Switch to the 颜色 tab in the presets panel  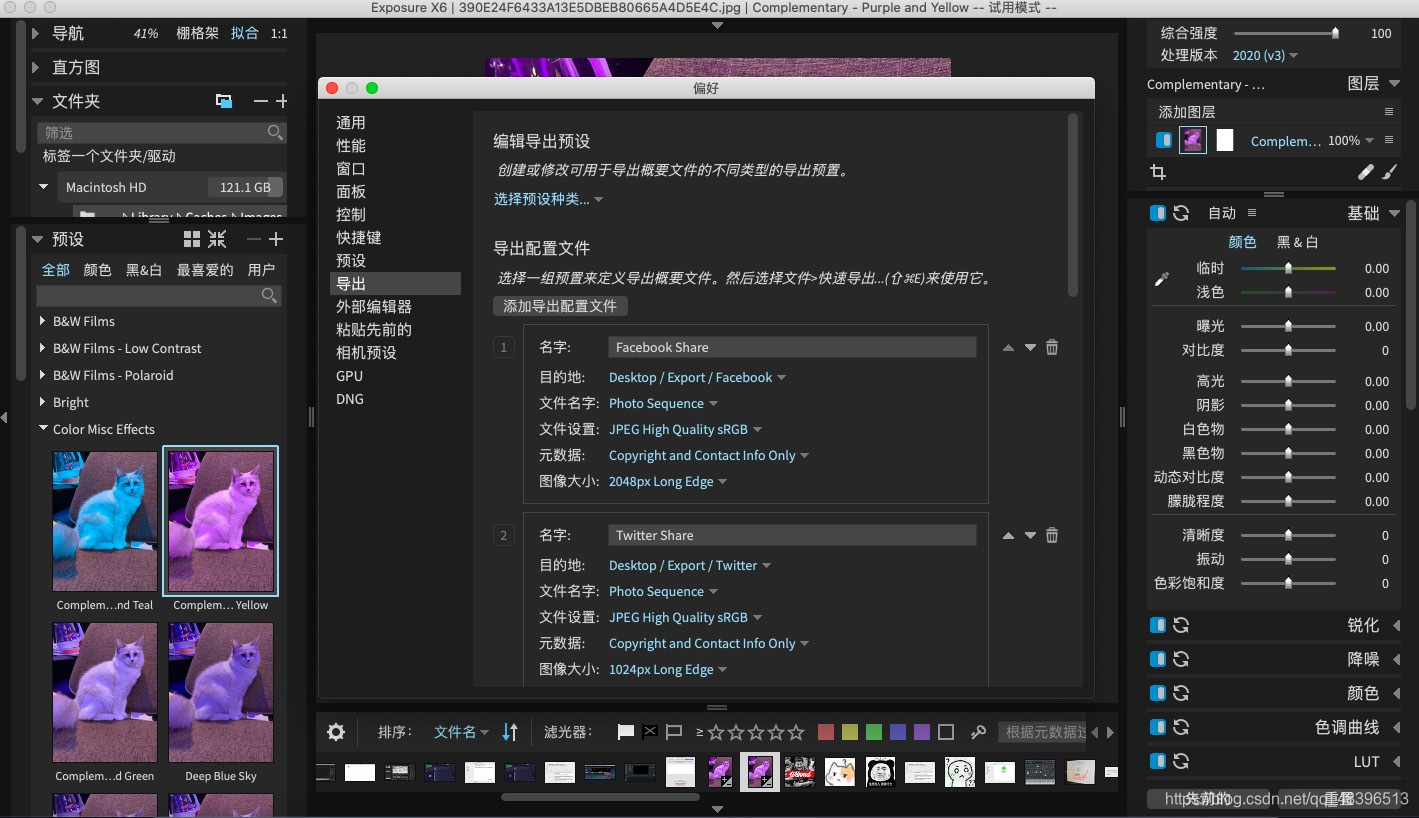tap(97, 268)
